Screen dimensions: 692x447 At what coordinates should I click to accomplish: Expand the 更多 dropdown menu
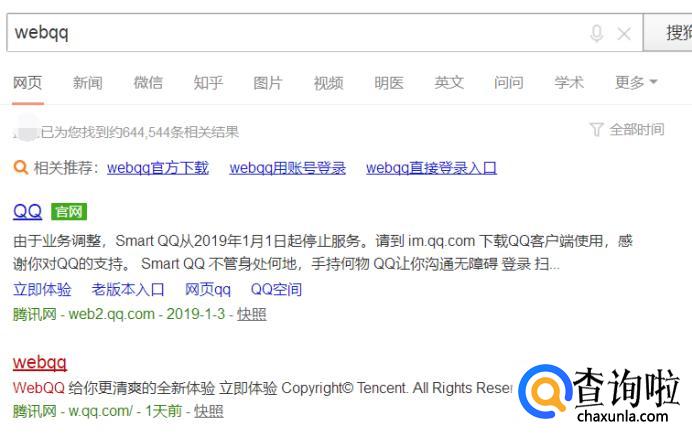[x=636, y=83]
